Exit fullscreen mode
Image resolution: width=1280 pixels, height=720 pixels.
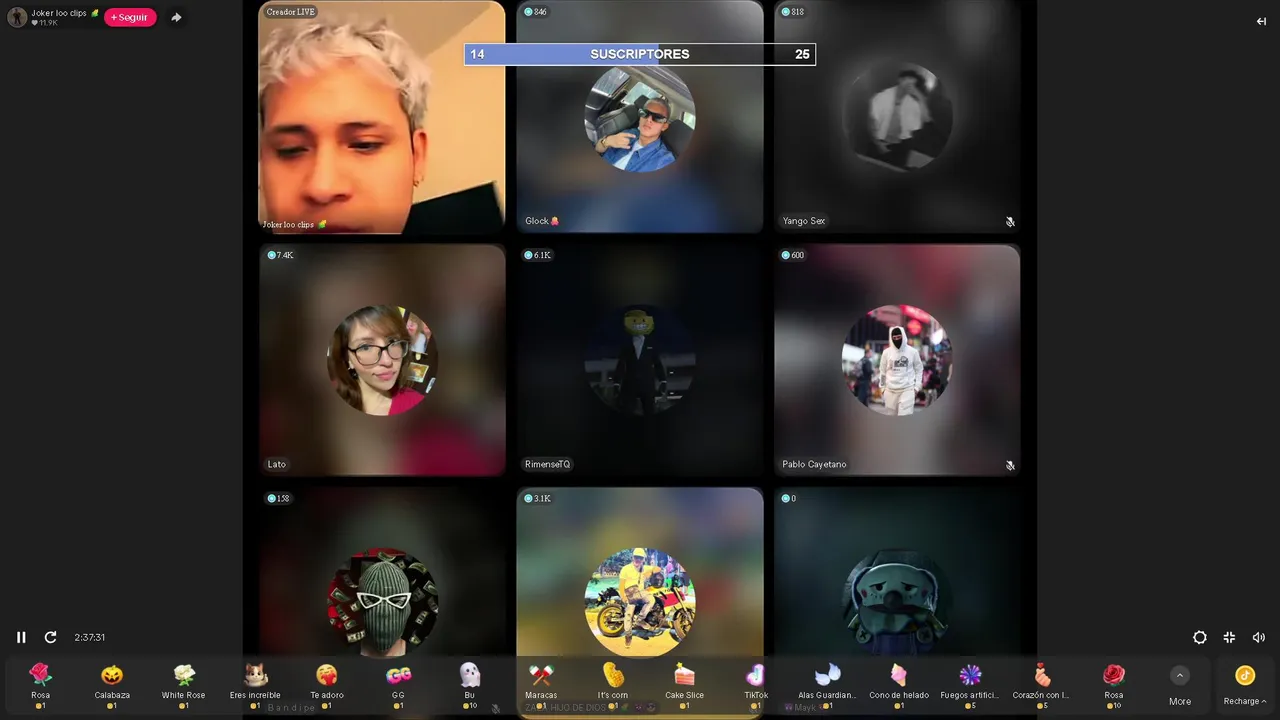tap(1229, 637)
